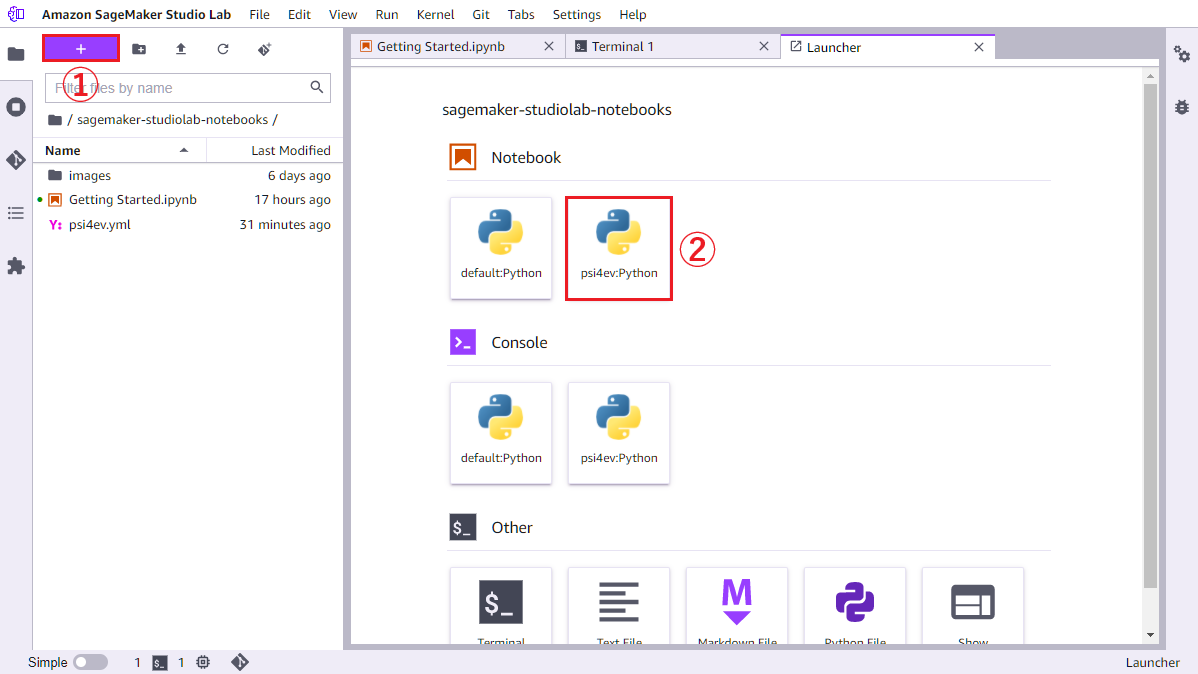Open Getting Started.ipynb from the file list
The image size is (1198, 674).
[x=131, y=199]
